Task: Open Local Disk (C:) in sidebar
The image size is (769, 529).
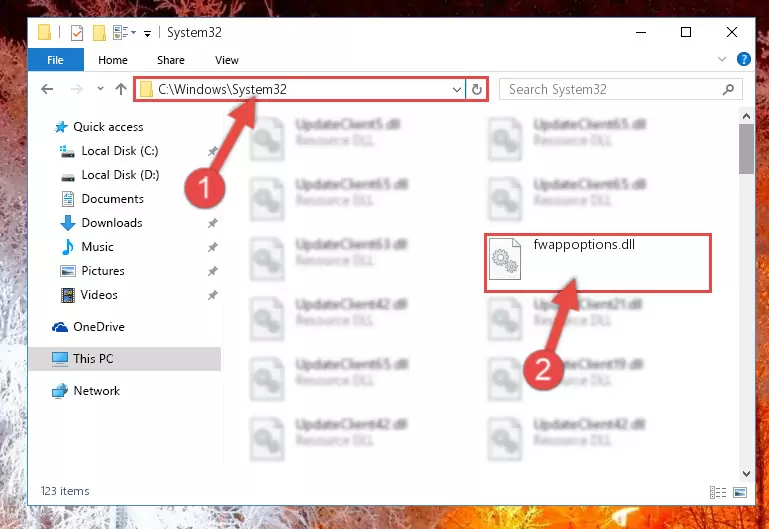Action: 109,151
